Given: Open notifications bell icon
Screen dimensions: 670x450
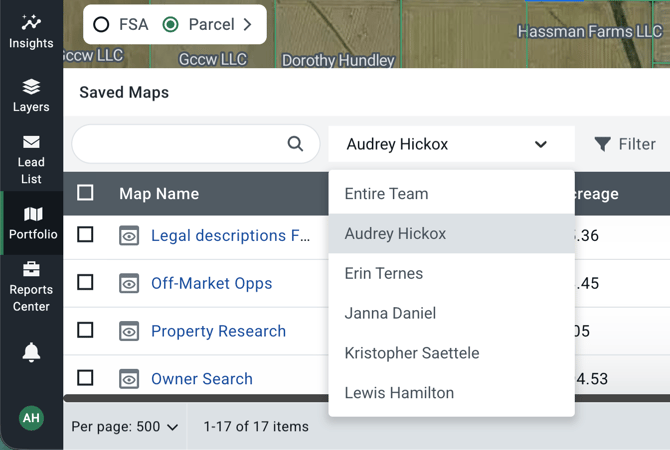Looking at the screenshot, I should pos(31,352).
